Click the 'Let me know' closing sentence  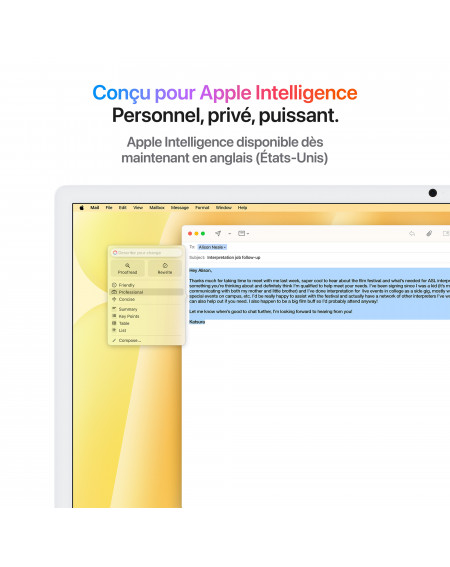pos(271,311)
